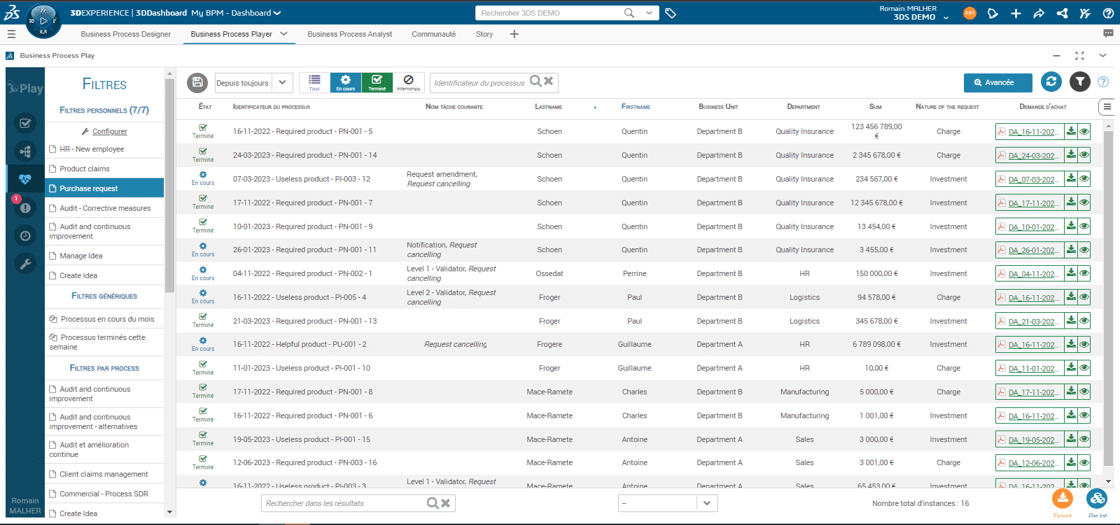This screenshot has height=525, width=1120.
Task: Click the tag icon beside the top search
Action: tap(670, 13)
